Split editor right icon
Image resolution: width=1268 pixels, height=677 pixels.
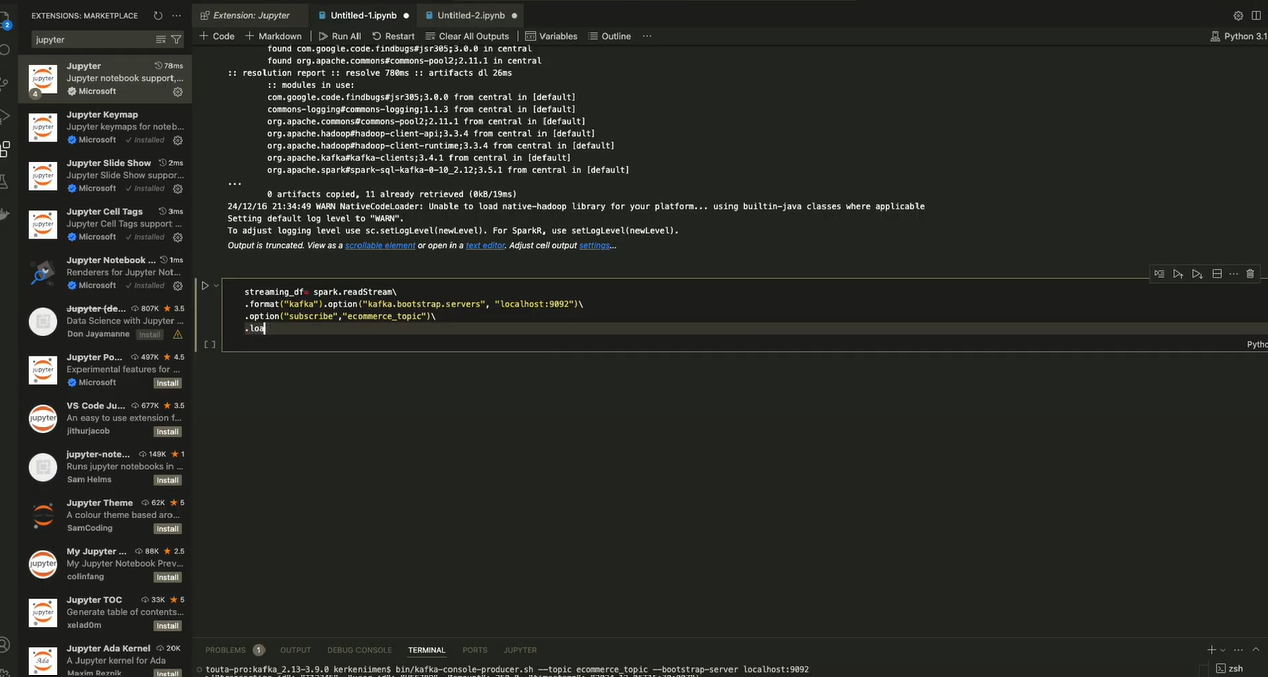pos(1256,16)
